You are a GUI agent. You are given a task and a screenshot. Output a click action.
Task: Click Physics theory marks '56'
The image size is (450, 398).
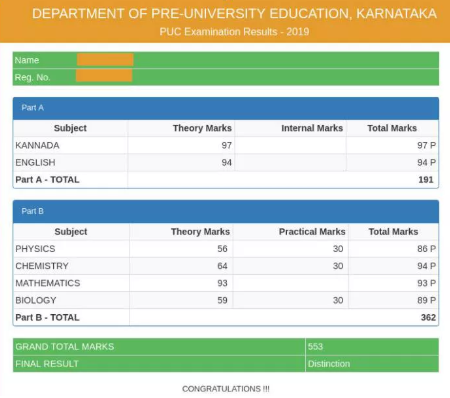(222, 249)
